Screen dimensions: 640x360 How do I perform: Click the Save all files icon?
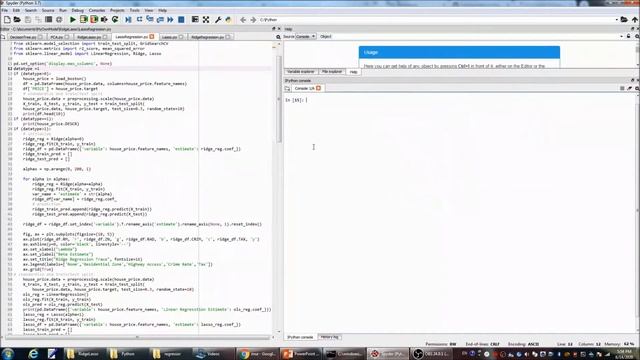38,20
